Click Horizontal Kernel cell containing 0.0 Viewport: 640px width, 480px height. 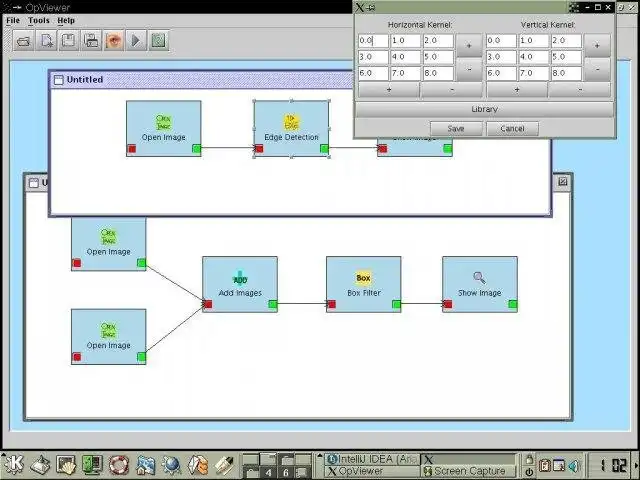pos(373,41)
